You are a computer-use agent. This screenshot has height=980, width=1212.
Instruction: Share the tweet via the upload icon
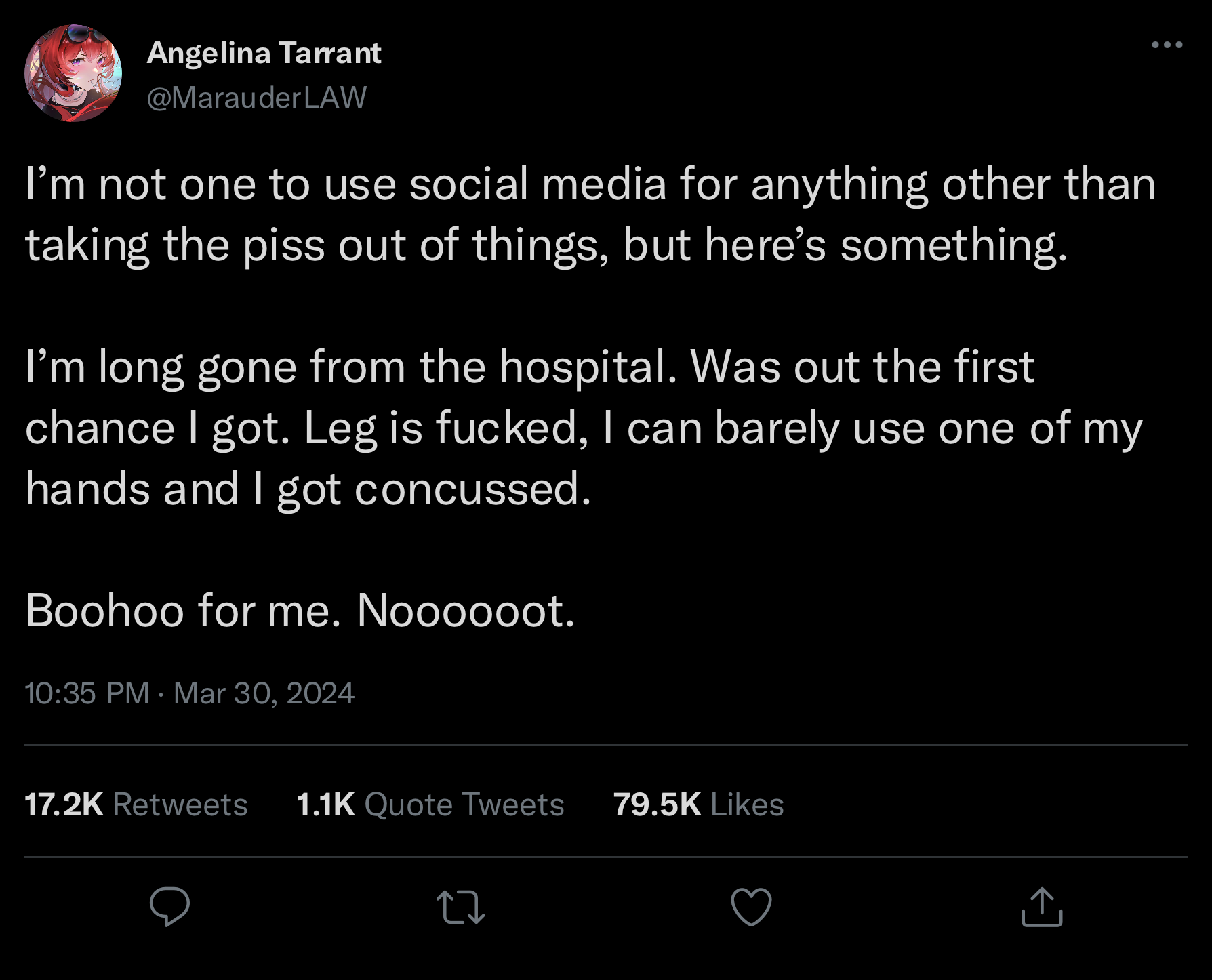[x=1042, y=907]
